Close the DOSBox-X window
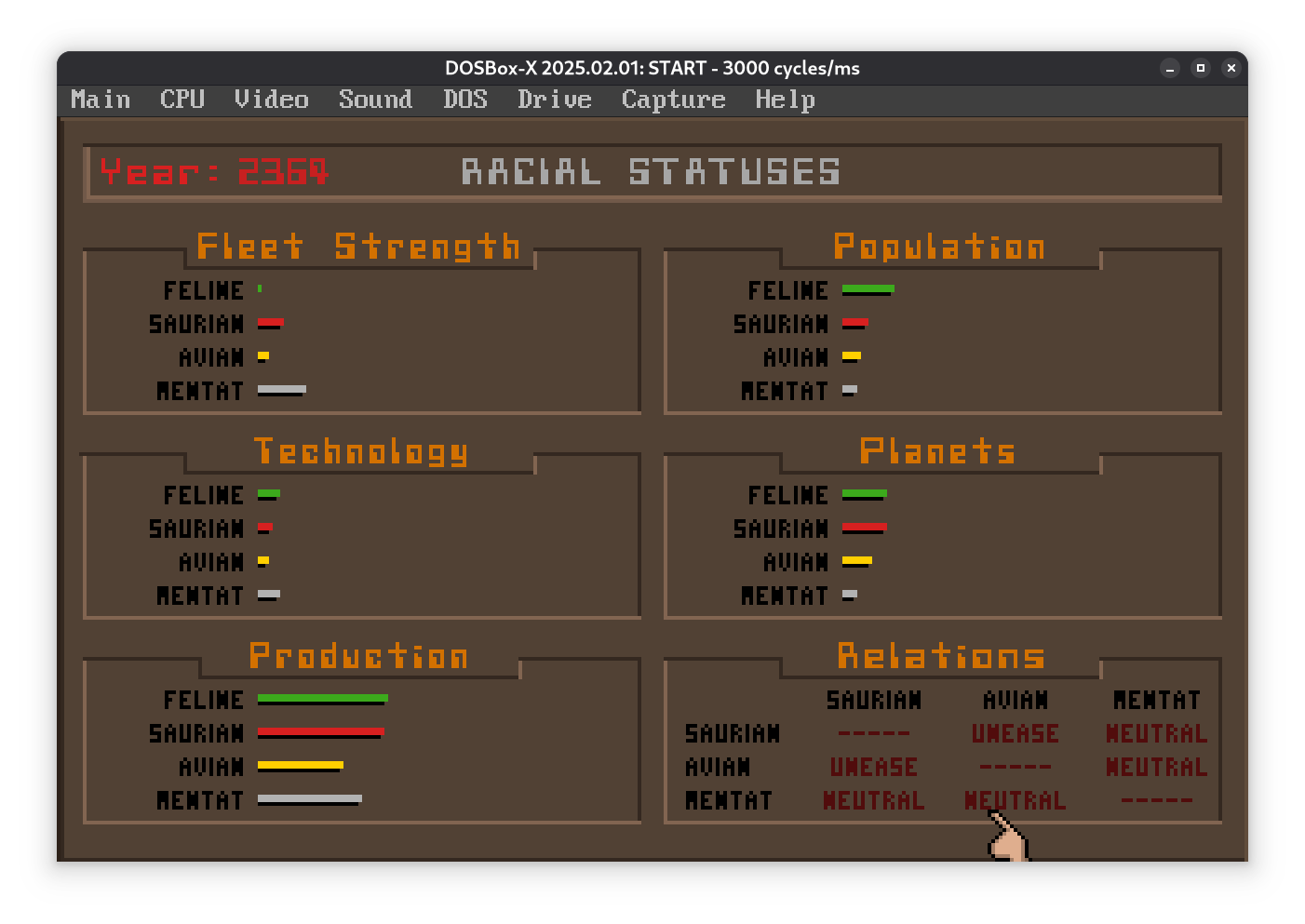 pos(1231,68)
